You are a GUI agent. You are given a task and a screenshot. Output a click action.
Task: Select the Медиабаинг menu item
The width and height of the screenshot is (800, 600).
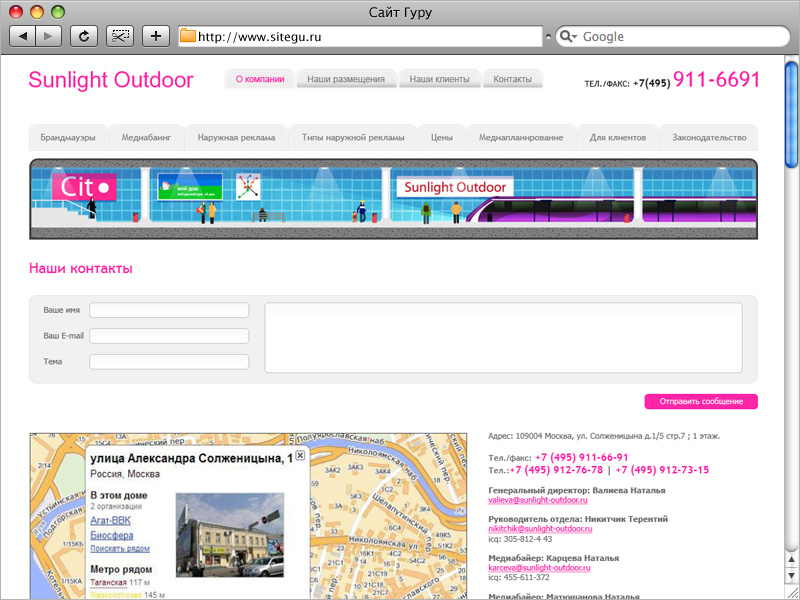[x=146, y=137]
